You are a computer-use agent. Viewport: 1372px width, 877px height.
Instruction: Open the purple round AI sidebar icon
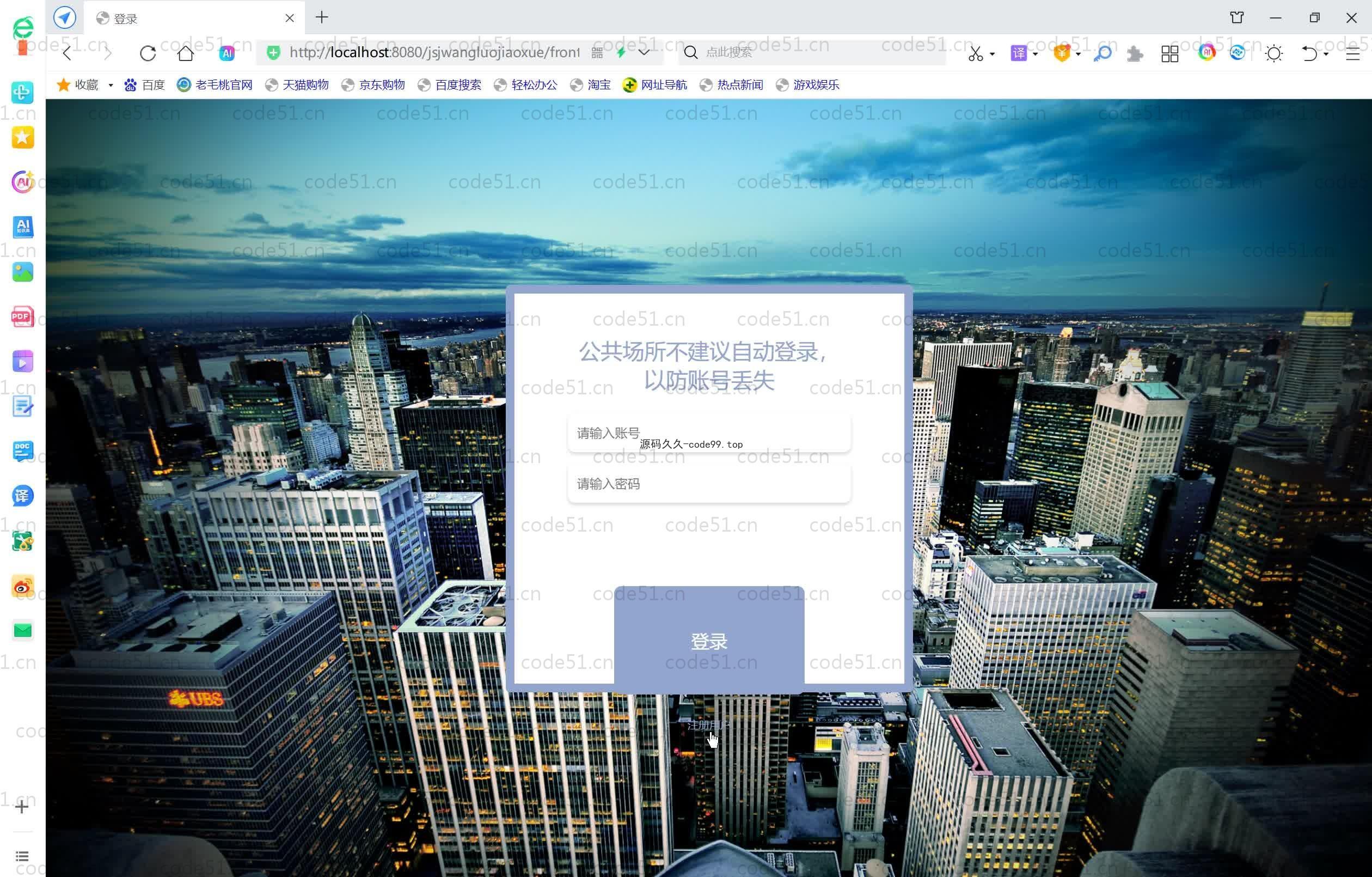pyautogui.click(x=23, y=182)
